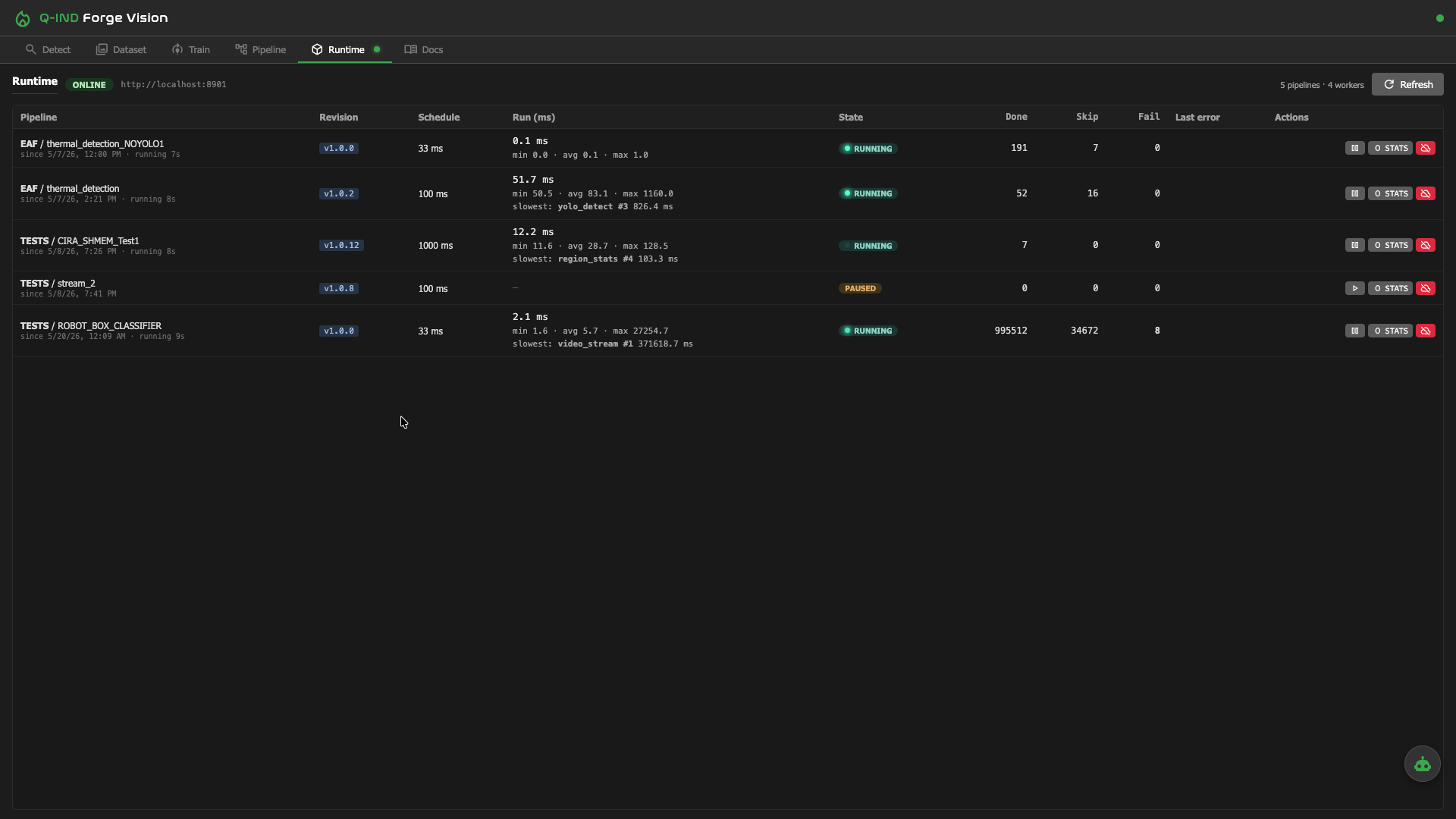The height and width of the screenshot is (819, 1456).
Task: Click the Skip count 34672
Action: coord(1084,331)
